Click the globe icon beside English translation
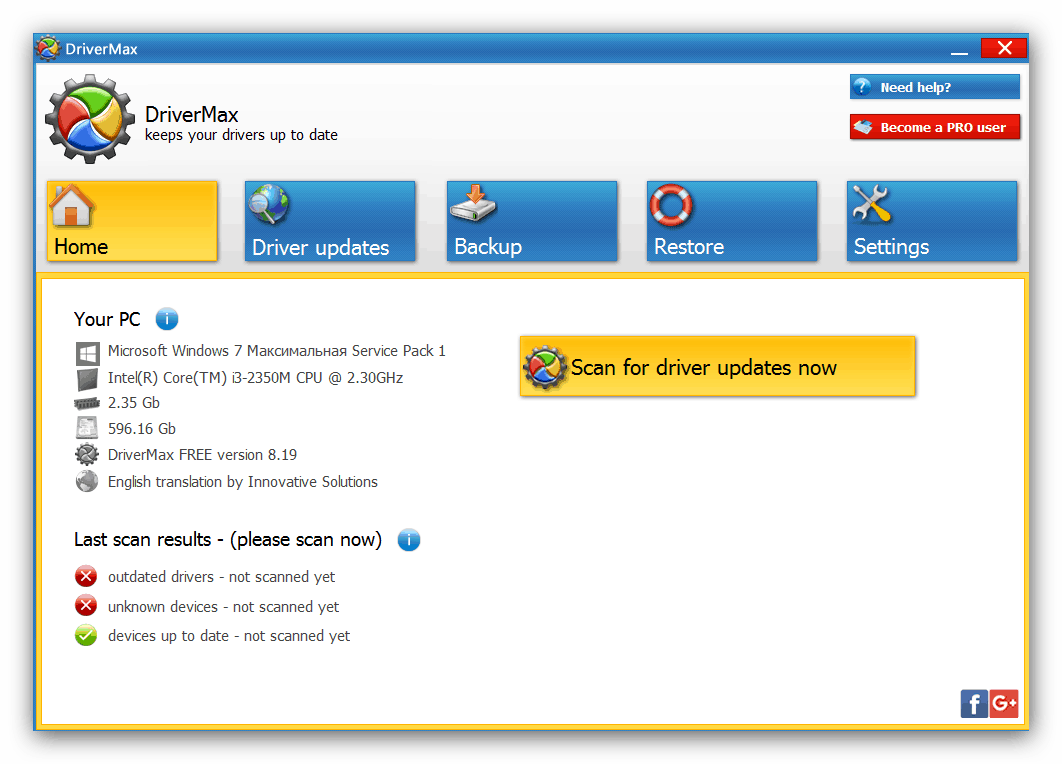 coord(87,482)
